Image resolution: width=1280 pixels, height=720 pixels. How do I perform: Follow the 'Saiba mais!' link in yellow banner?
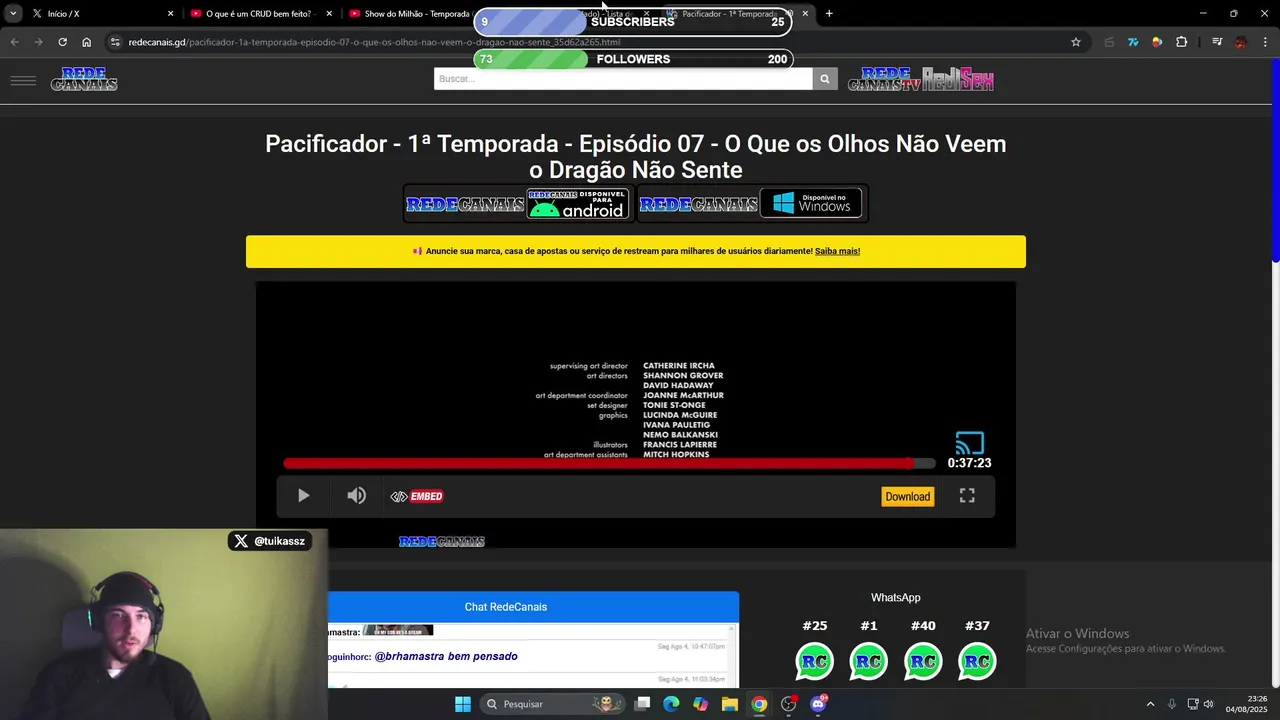pos(837,252)
